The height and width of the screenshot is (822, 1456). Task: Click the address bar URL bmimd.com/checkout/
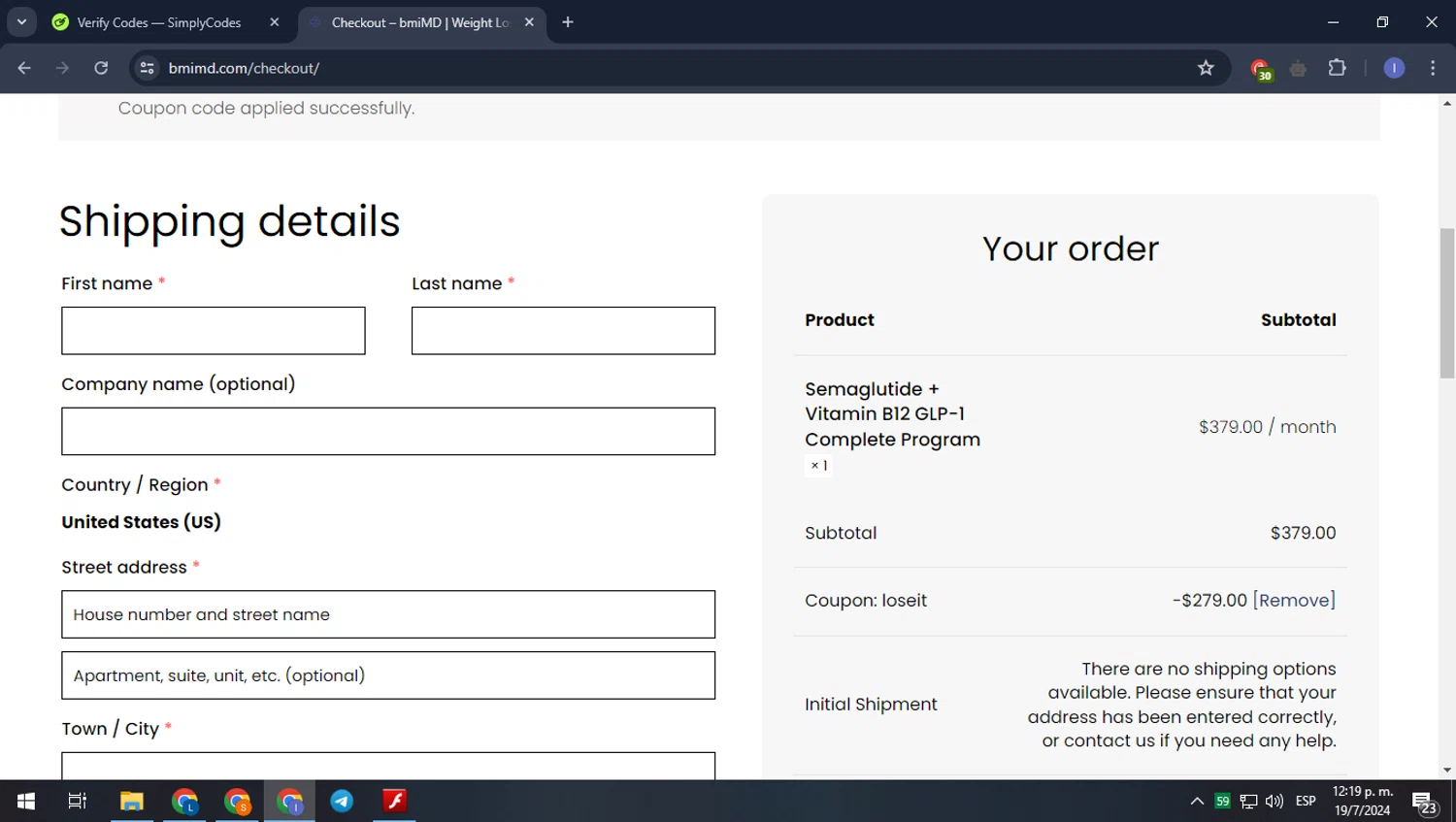click(x=244, y=68)
